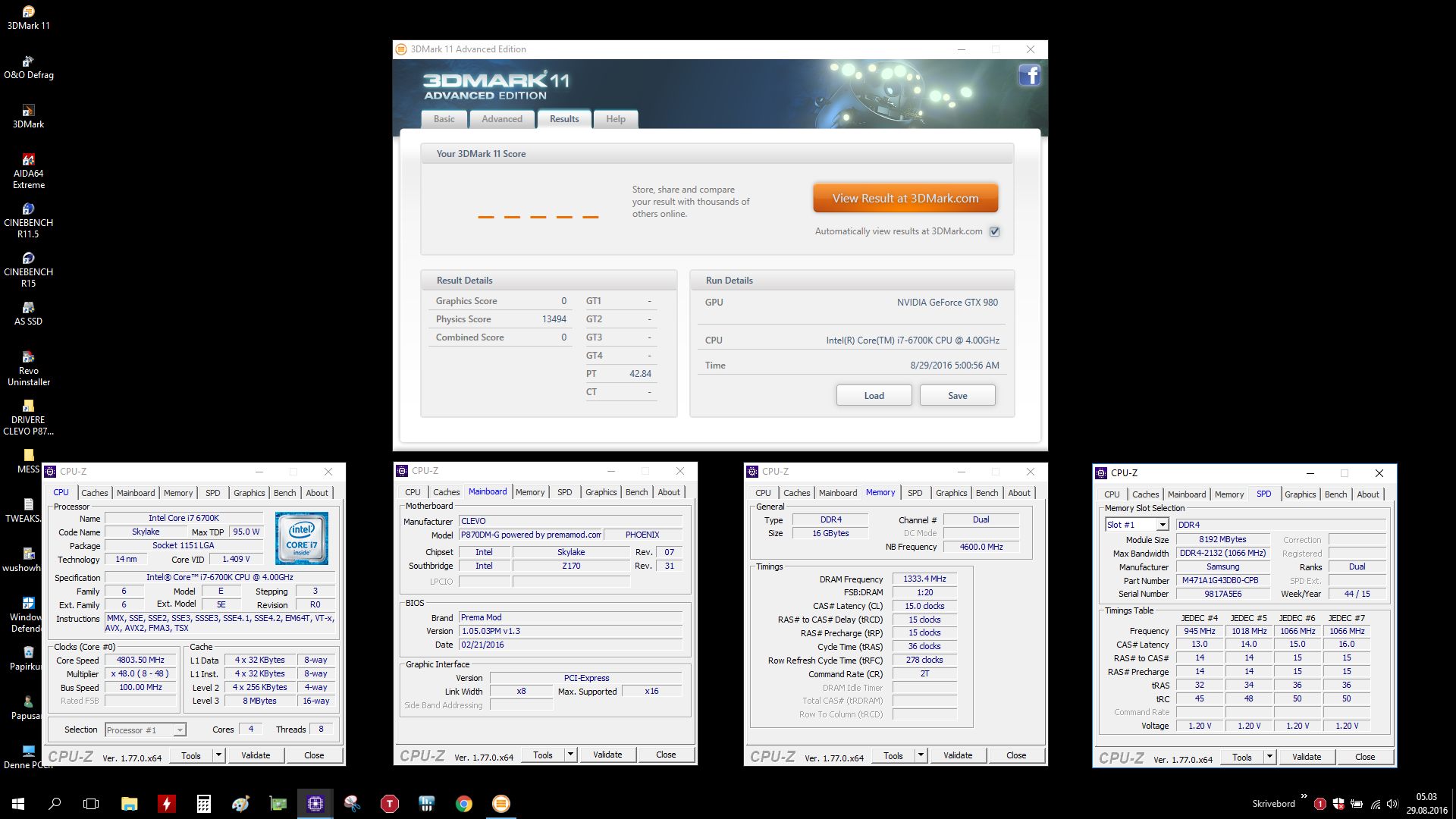Select Graphics tab in the Memory window
Image resolution: width=1456 pixels, height=819 pixels.
951,493
